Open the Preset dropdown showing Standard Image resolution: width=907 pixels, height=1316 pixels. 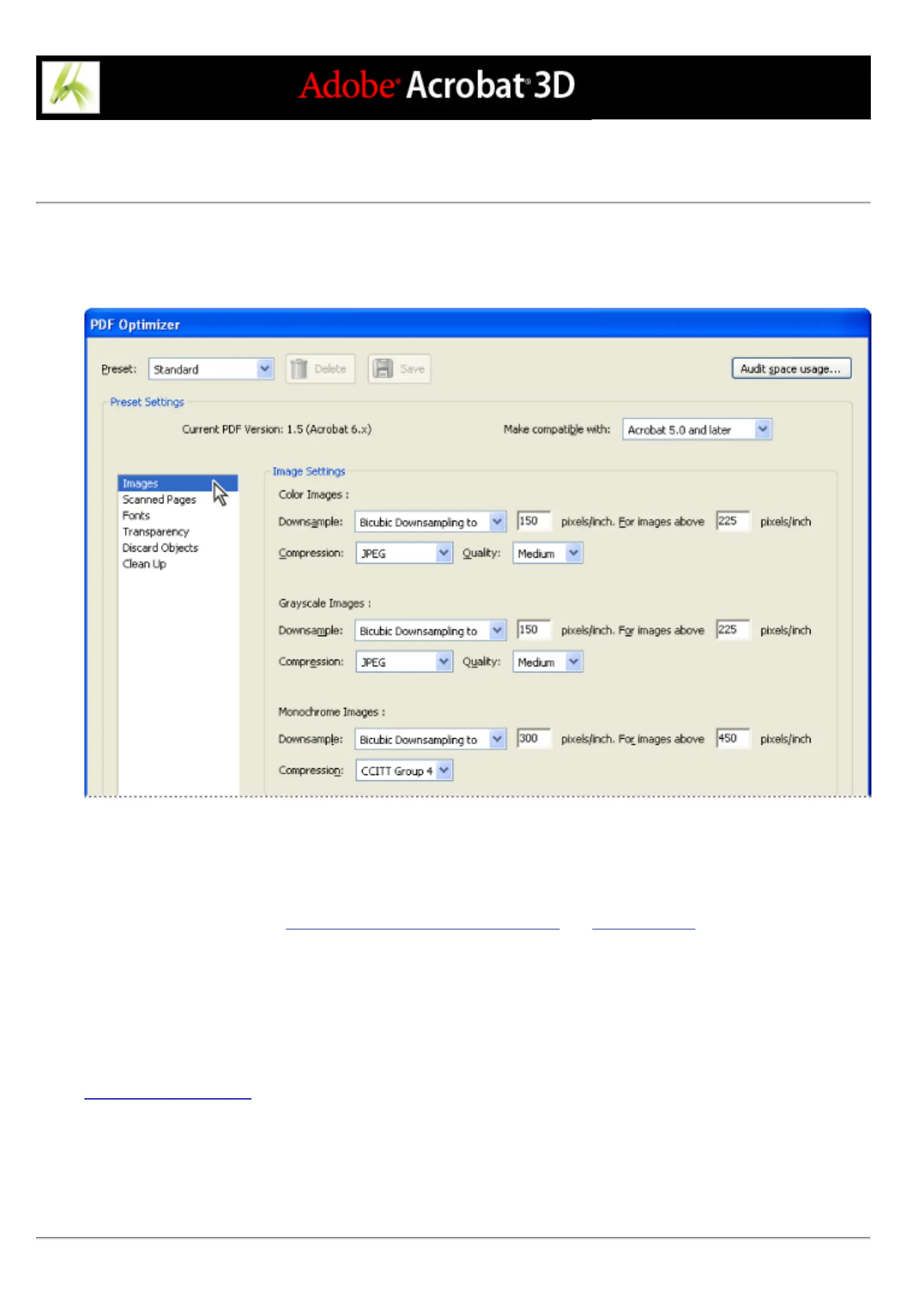tap(211, 369)
